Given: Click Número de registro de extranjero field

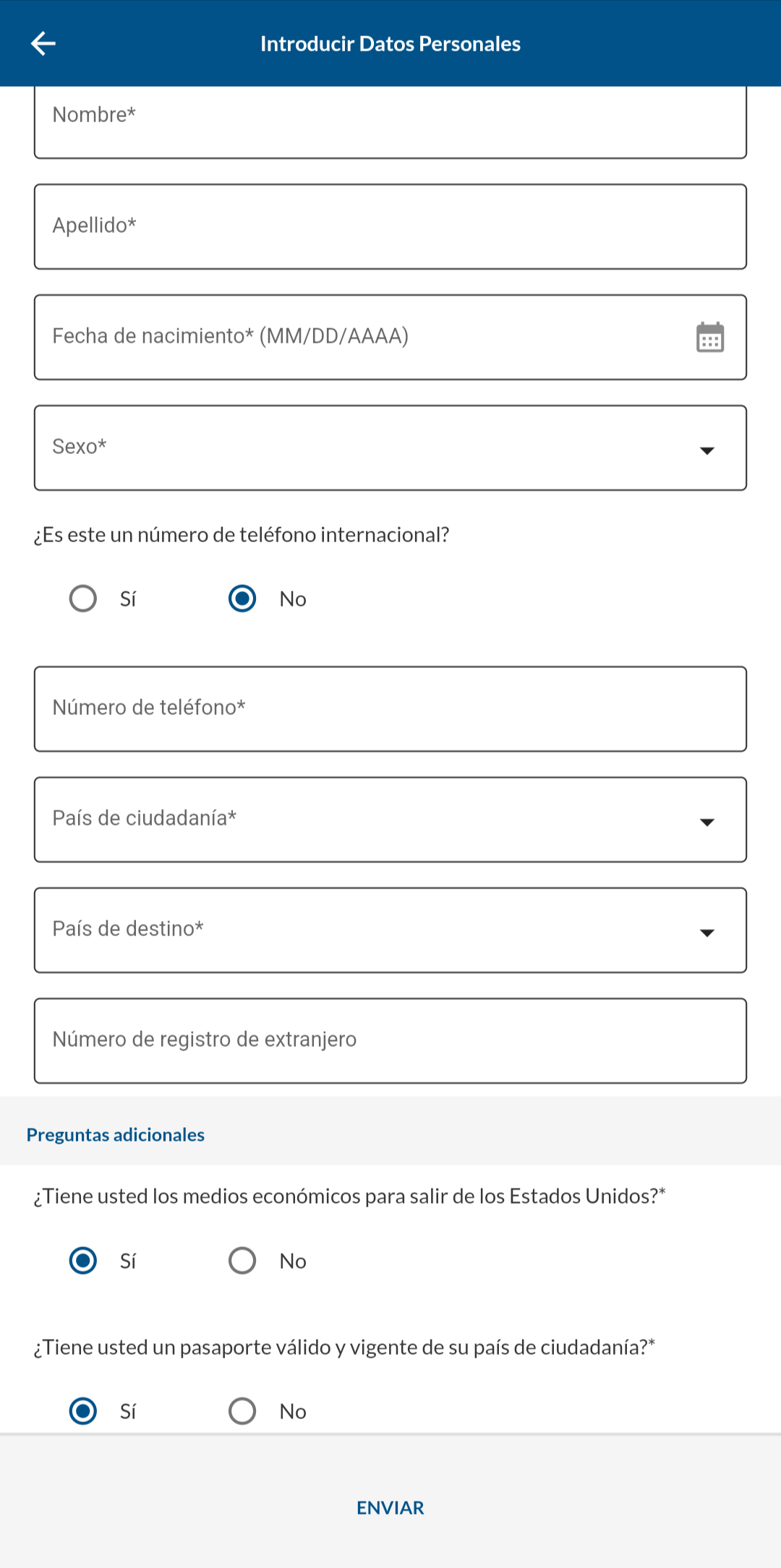Looking at the screenshot, I should pyautogui.click(x=390, y=1041).
